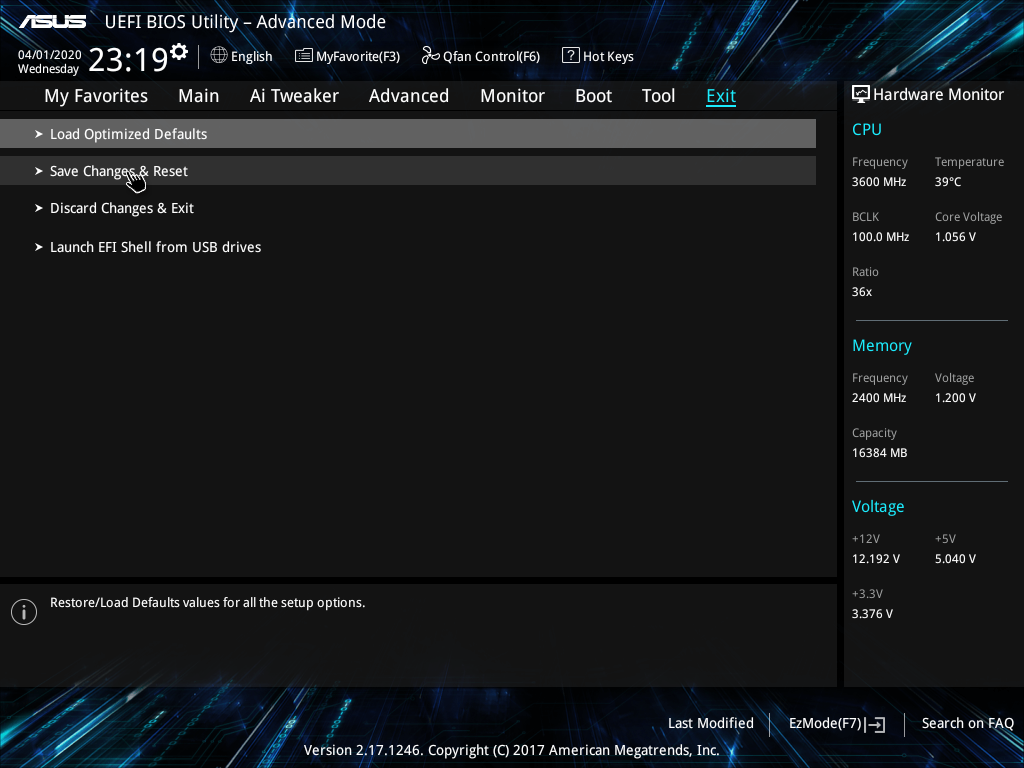Click CPU frequency value 3600 MHz
1024x768 pixels.
(x=879, y=182)
